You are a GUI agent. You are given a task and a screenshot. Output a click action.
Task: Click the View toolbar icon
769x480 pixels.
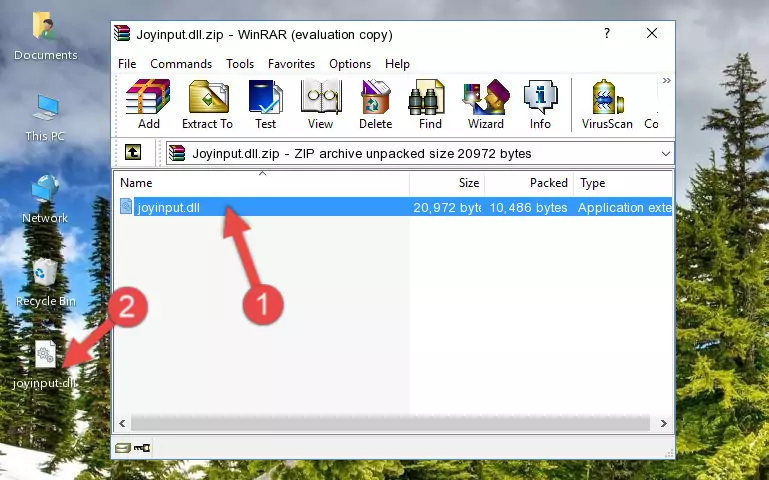coord(321,104)
